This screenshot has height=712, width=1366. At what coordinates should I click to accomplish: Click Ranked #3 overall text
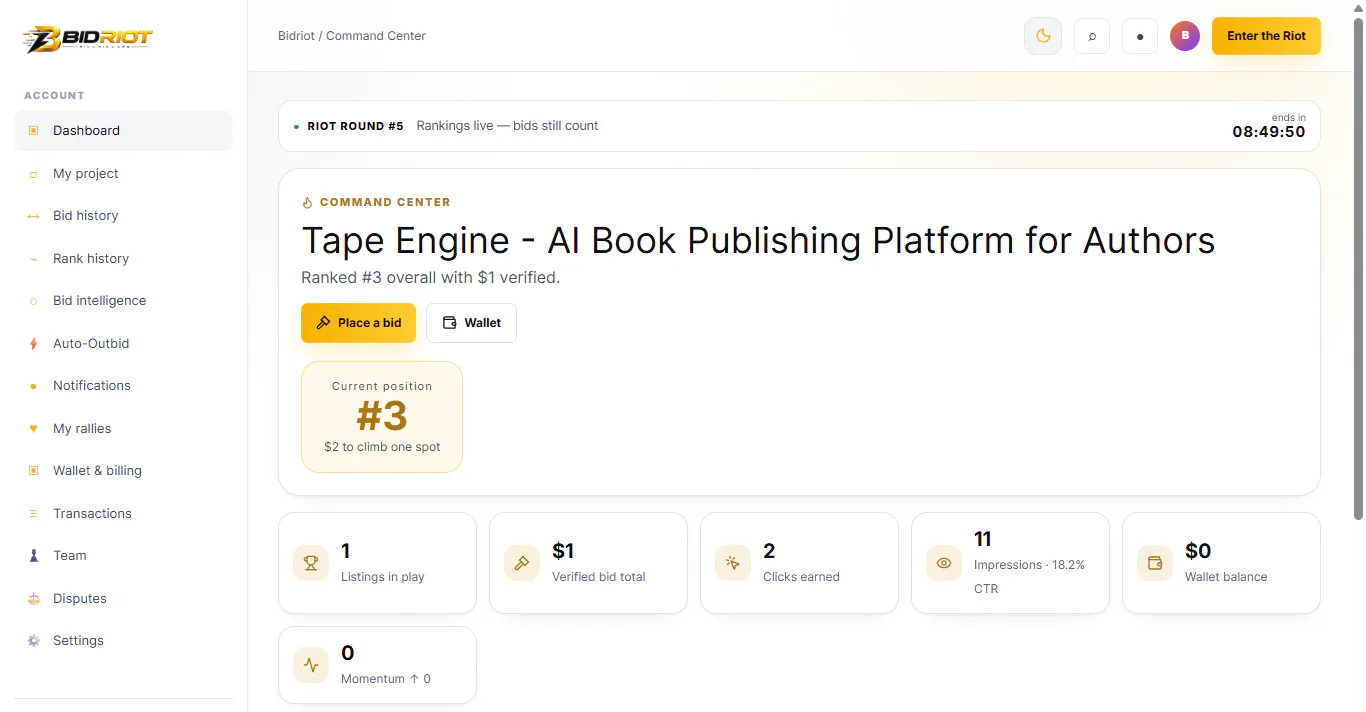[430, 278]
